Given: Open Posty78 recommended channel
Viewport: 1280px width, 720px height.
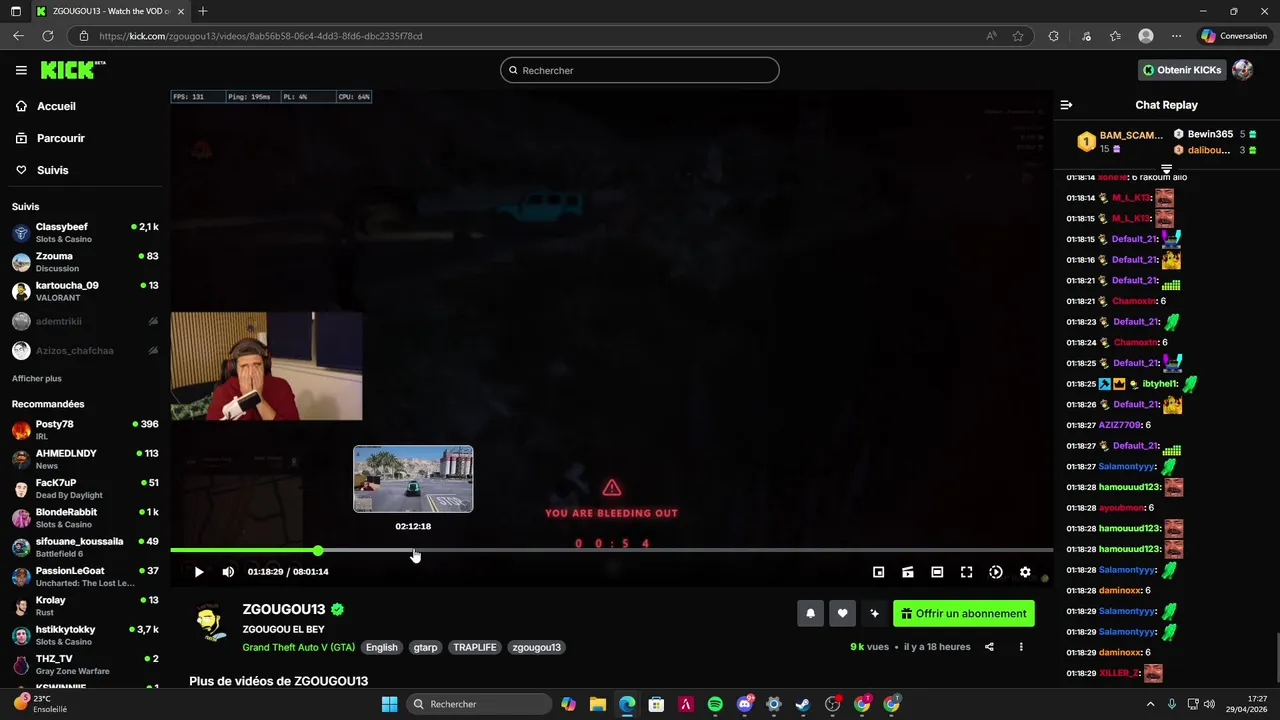Looking at the screenshot, I should (x=85, y=430).
